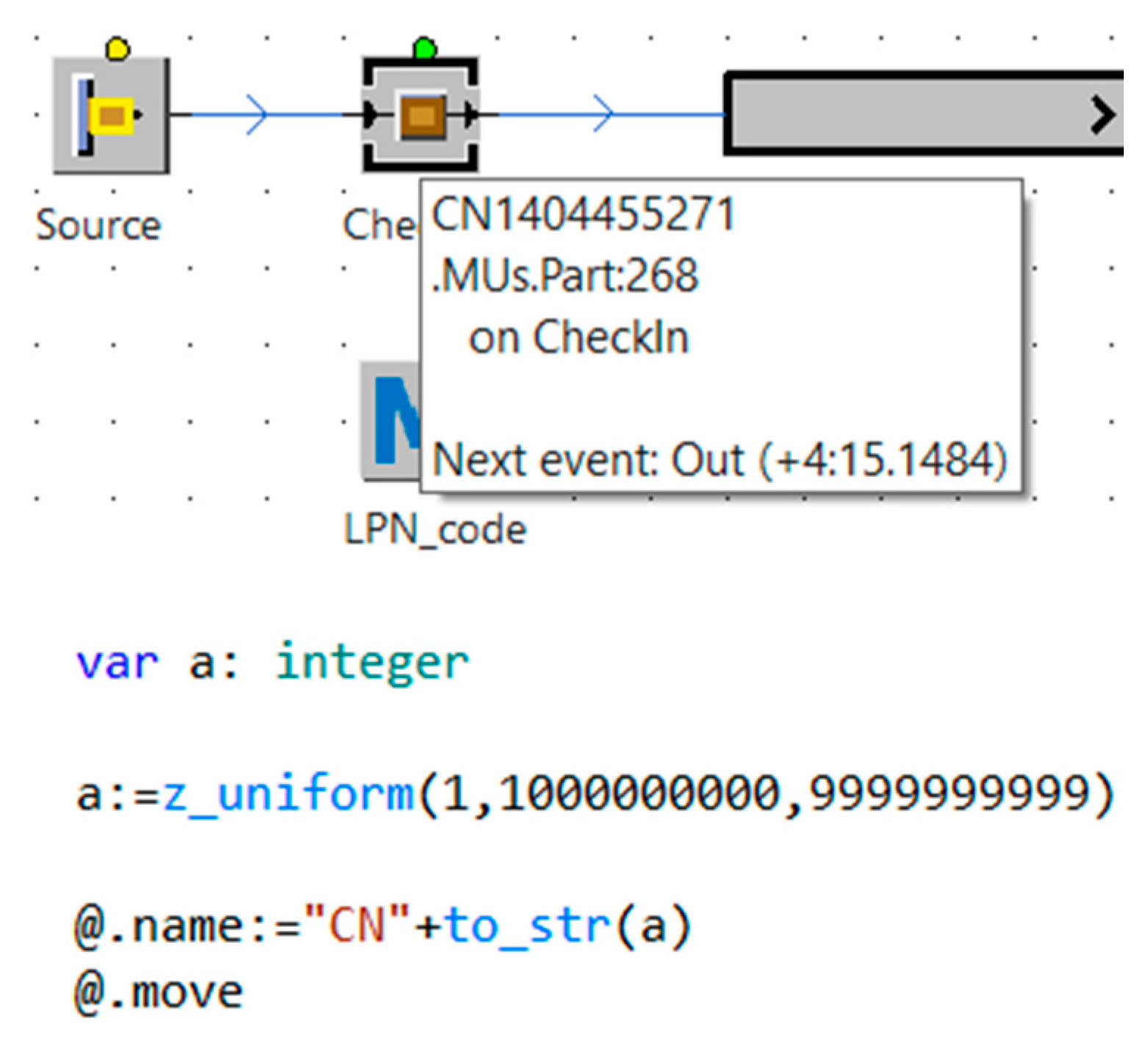The width and height of the screenshot is (1148, 1047).
Task: Click the 'Next event: Out' tooltip line
Action: [x=719, y=461]
